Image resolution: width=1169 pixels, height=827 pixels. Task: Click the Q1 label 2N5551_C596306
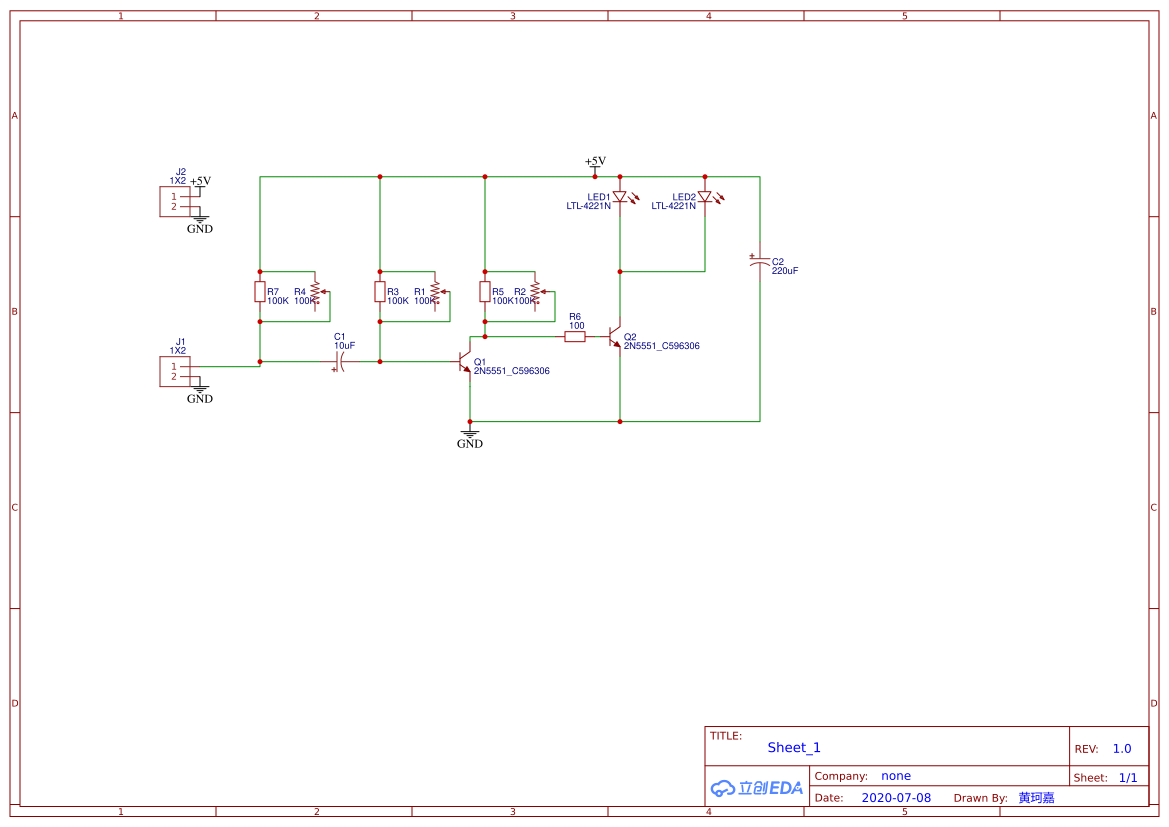click(x=511, y=371)
